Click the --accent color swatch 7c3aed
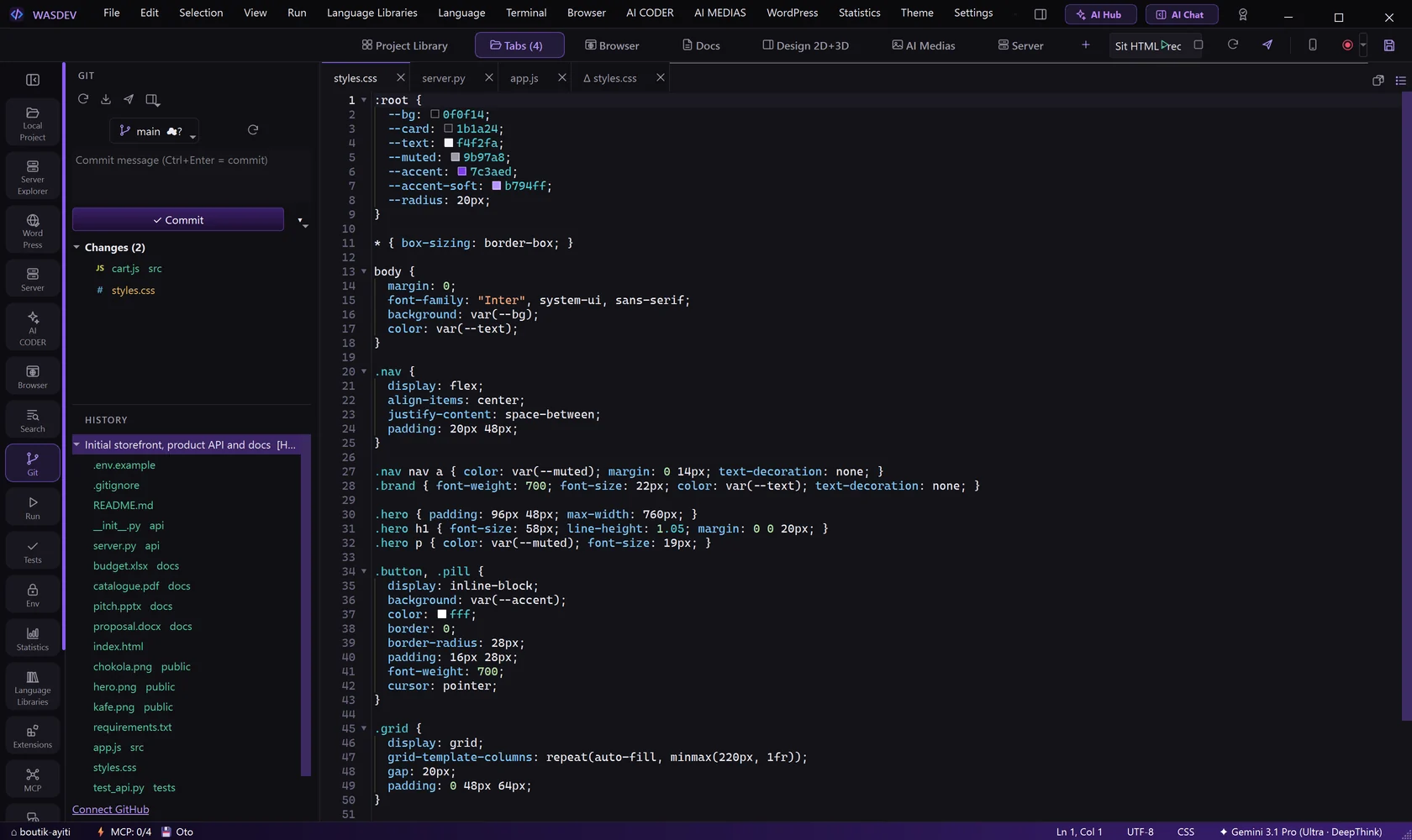Screen dimensions: 1412x840 [461, 171]
